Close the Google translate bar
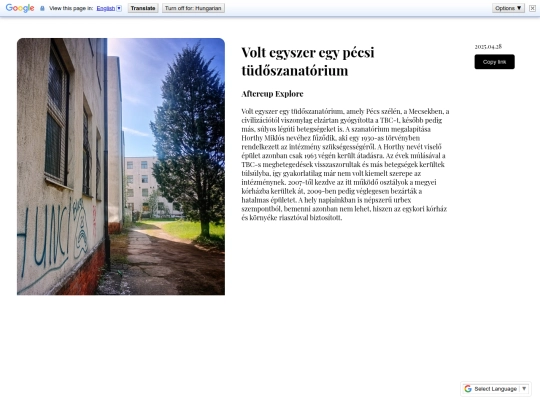The image size is (540, 405). (532, 8)
